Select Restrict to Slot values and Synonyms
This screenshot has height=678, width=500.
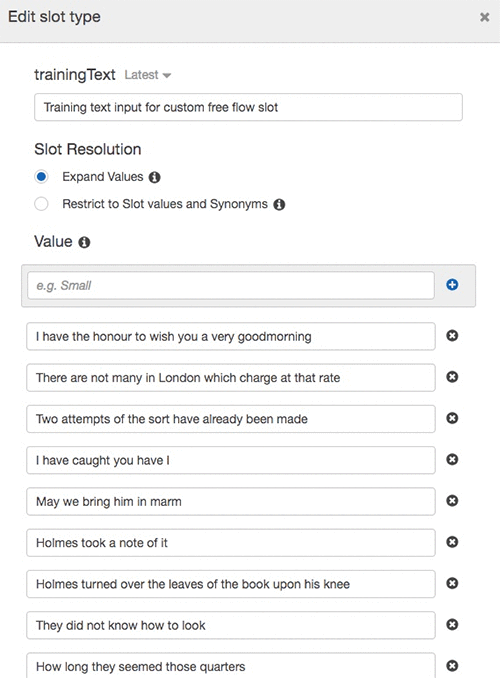tap(42, 204)
